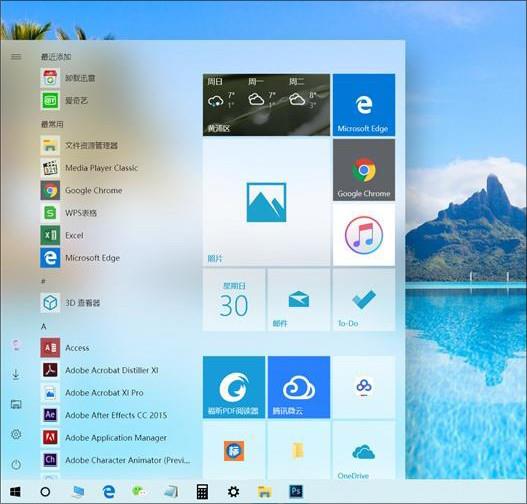Viewport: 527px width, 504px height.
Task: Click the Power icon in the Start rail
Action: 16,465
